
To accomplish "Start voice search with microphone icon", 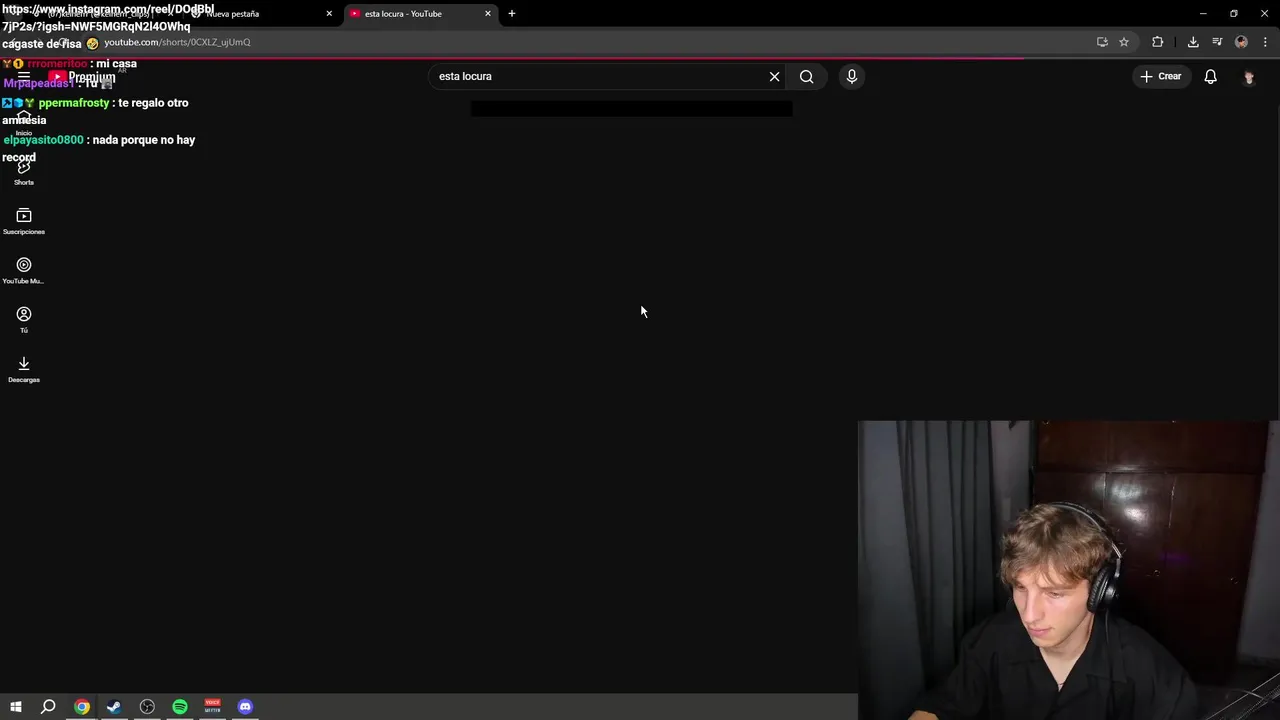I will 851,76.
